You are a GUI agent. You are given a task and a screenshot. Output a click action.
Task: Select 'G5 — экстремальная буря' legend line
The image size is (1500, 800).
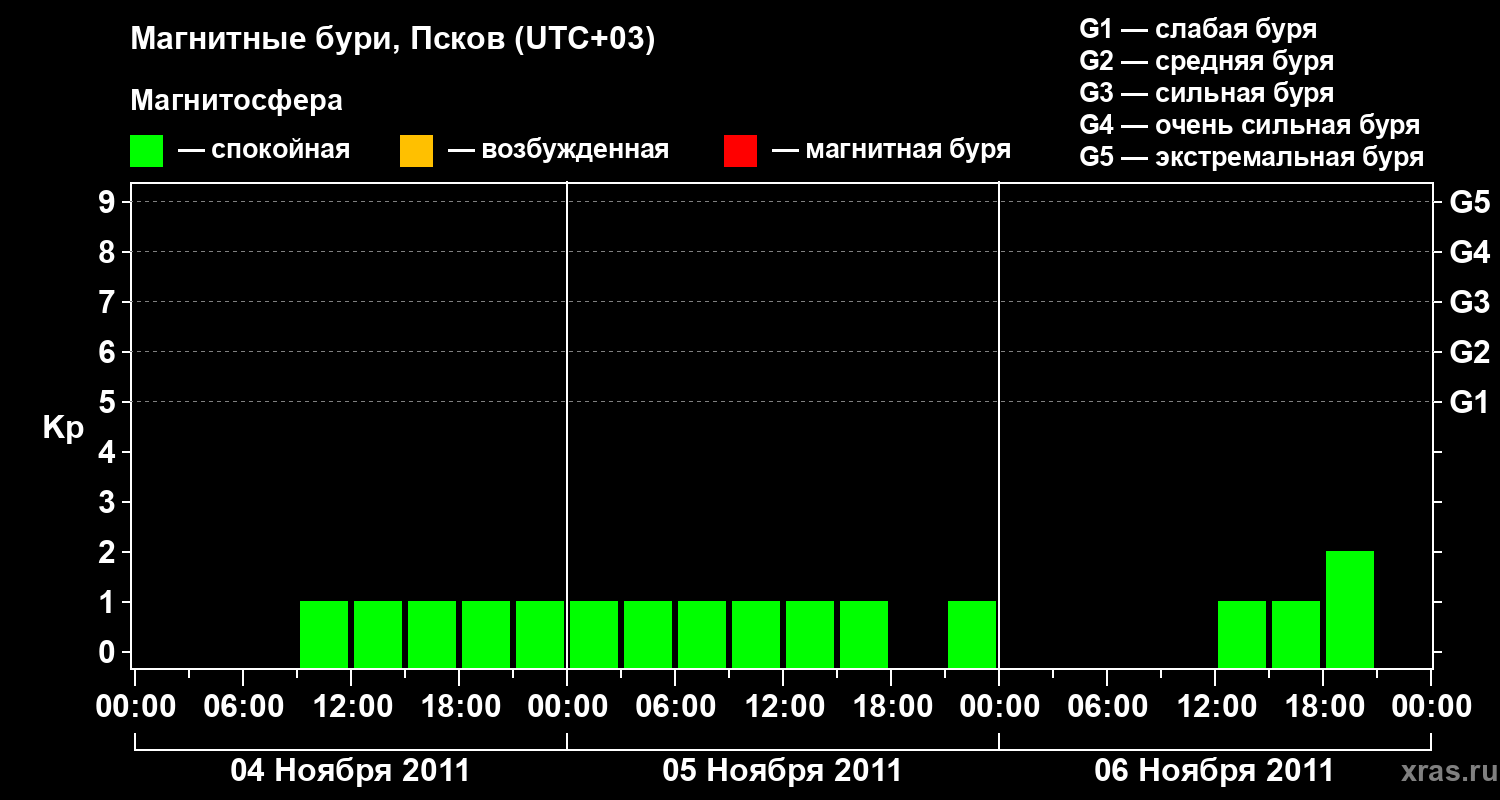pyautogui.click(x=1251, y=157)
